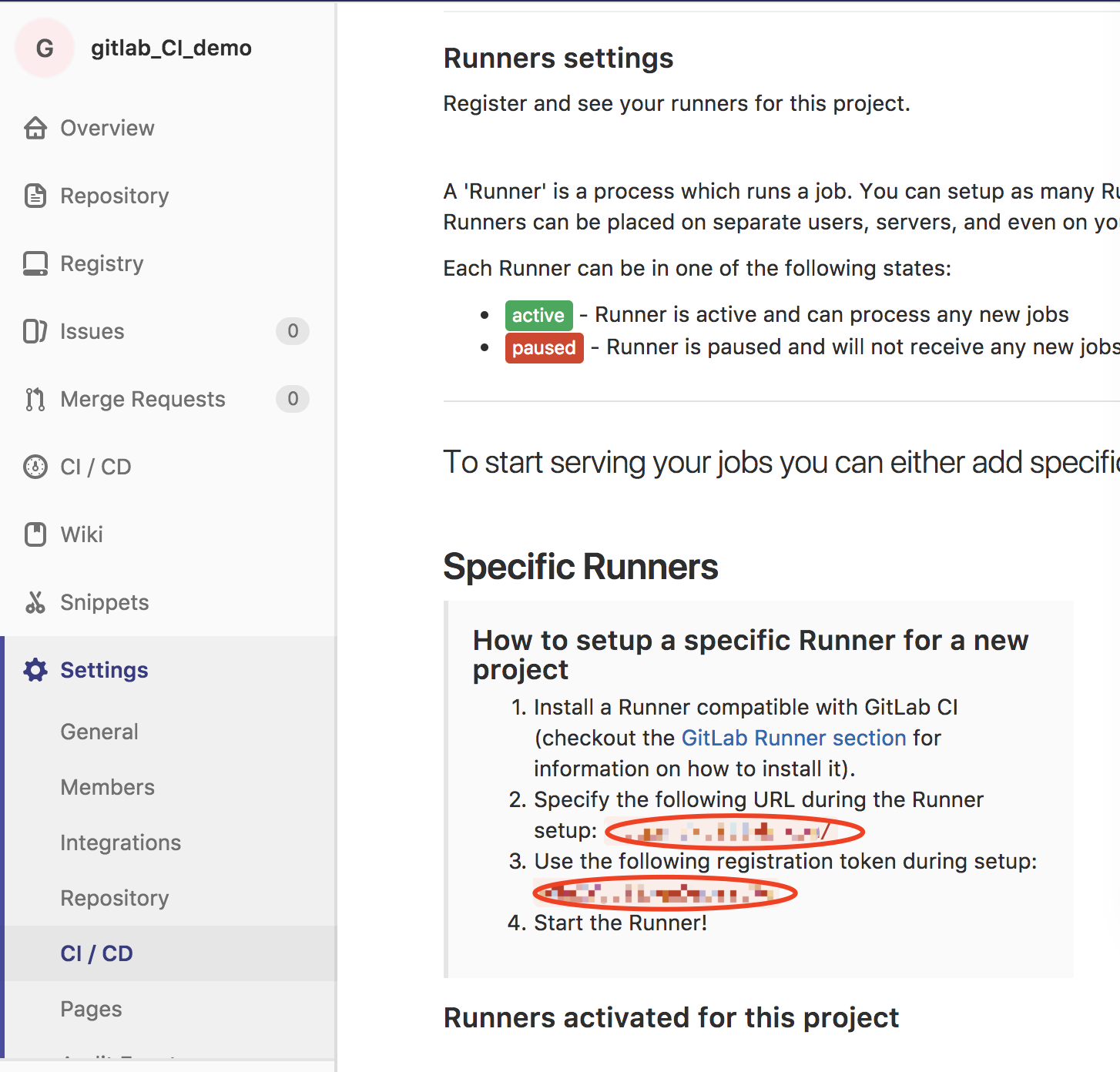1120x1072 pixels.
Task: Click the Issues count badge showing 0
Action: [293, 331]
